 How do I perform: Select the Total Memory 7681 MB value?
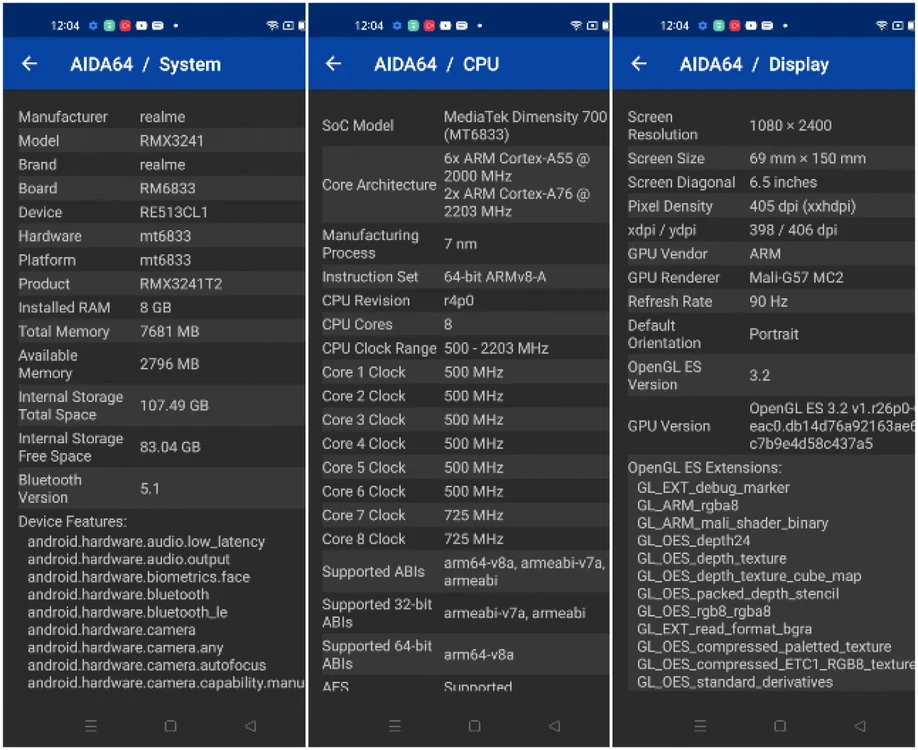coord(169,331)
